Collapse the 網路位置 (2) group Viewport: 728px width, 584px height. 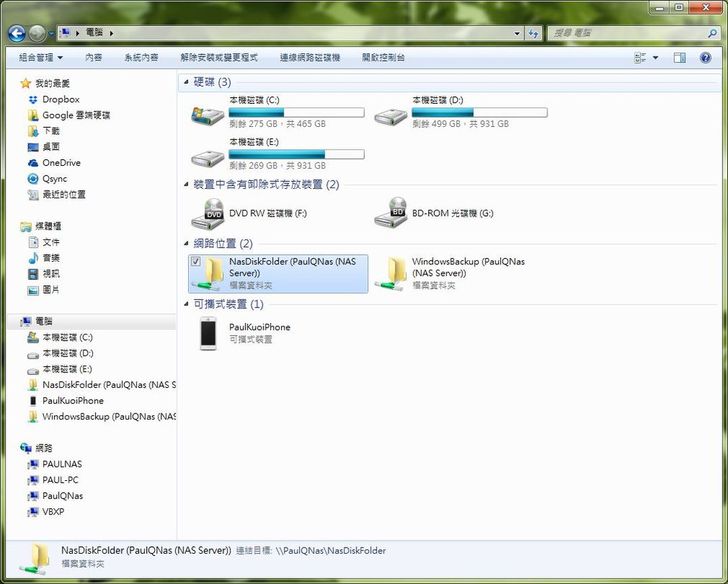tap(186, 244)
